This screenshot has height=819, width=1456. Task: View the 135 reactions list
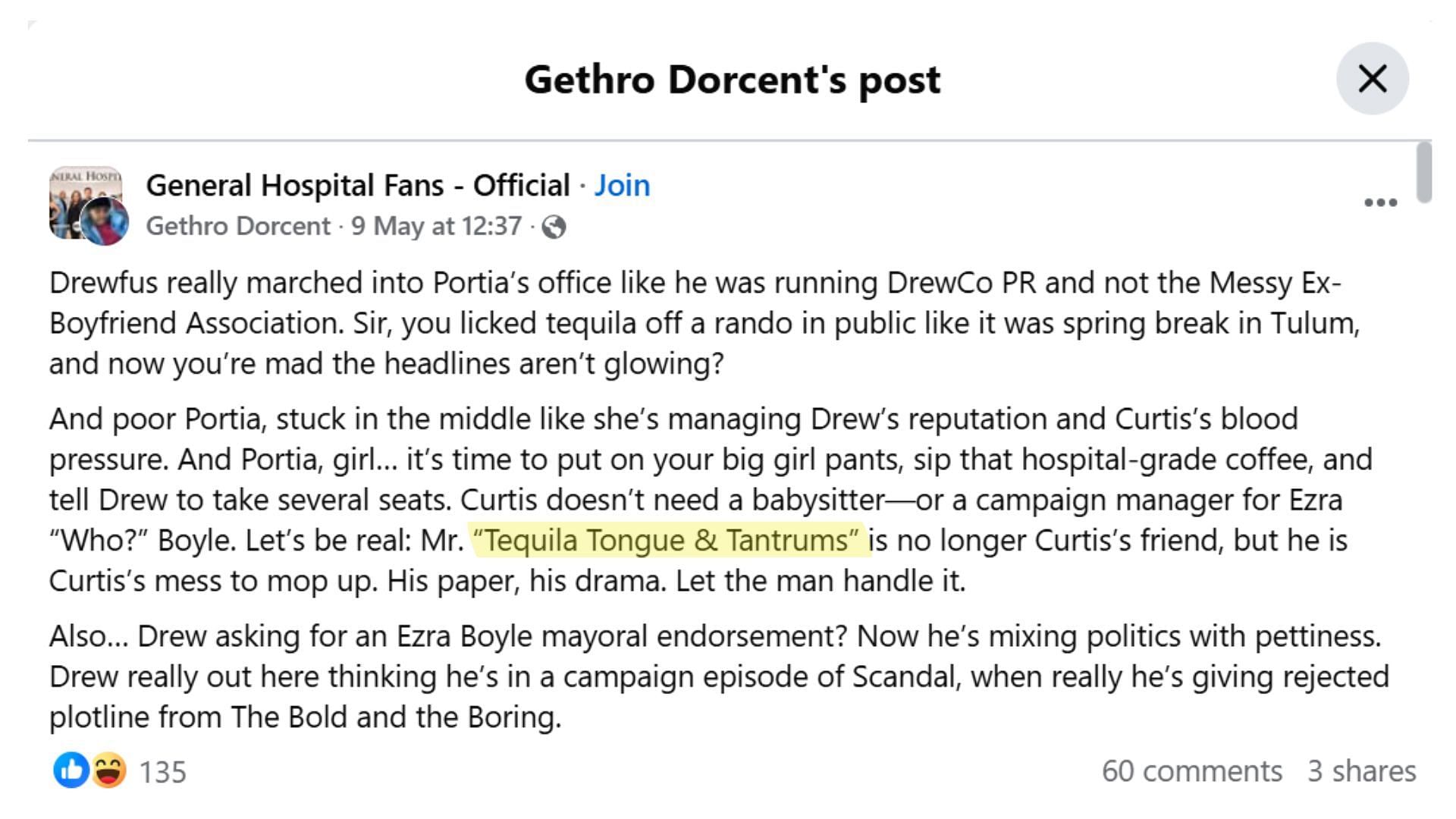162,772
